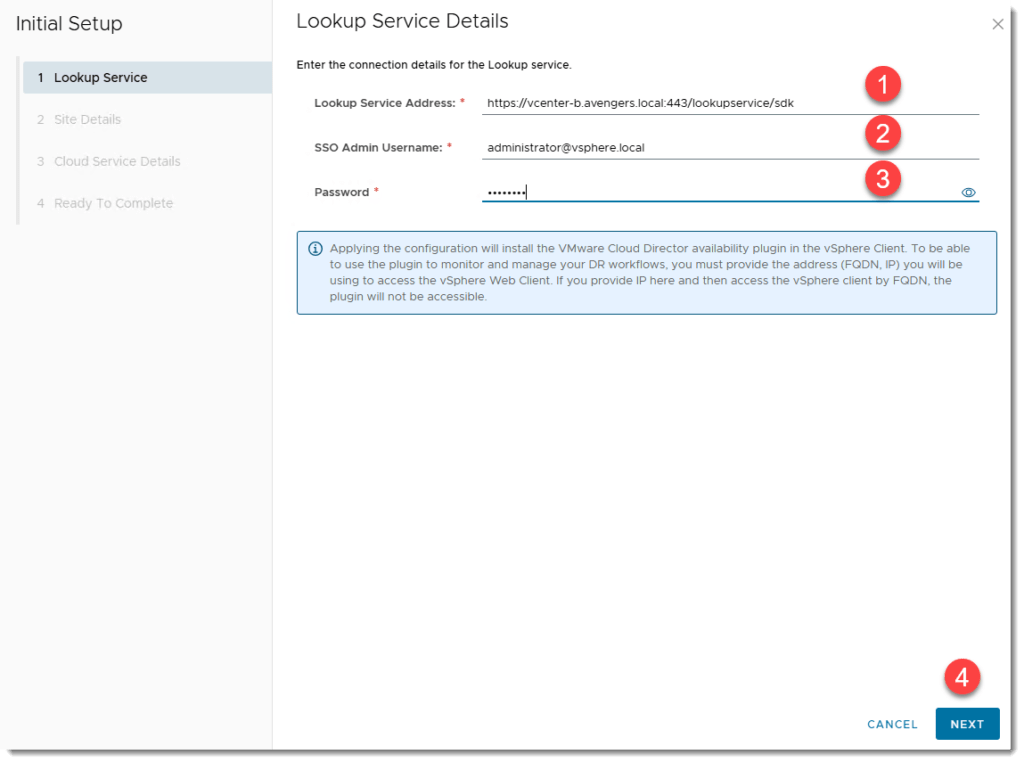This screenshot has width=1024, height=763.
Task: Show password using the eye icon
Action: 968,193
